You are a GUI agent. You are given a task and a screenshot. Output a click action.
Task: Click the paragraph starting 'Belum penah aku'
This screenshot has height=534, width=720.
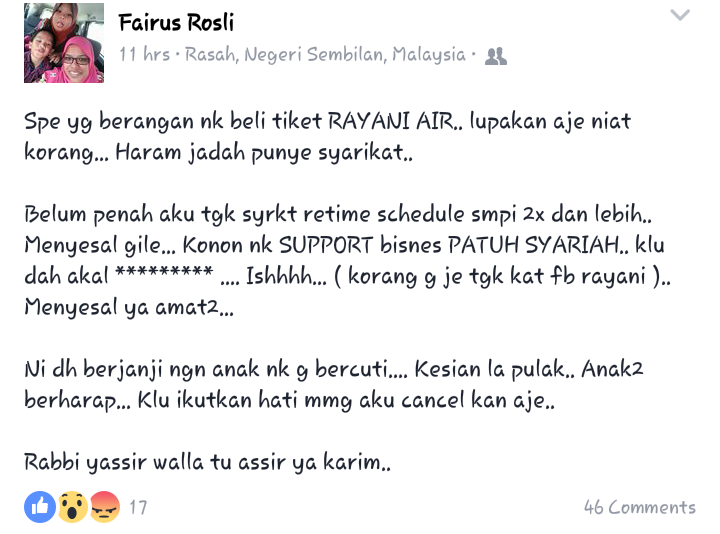pyautogui.click(x=347, y=260)
